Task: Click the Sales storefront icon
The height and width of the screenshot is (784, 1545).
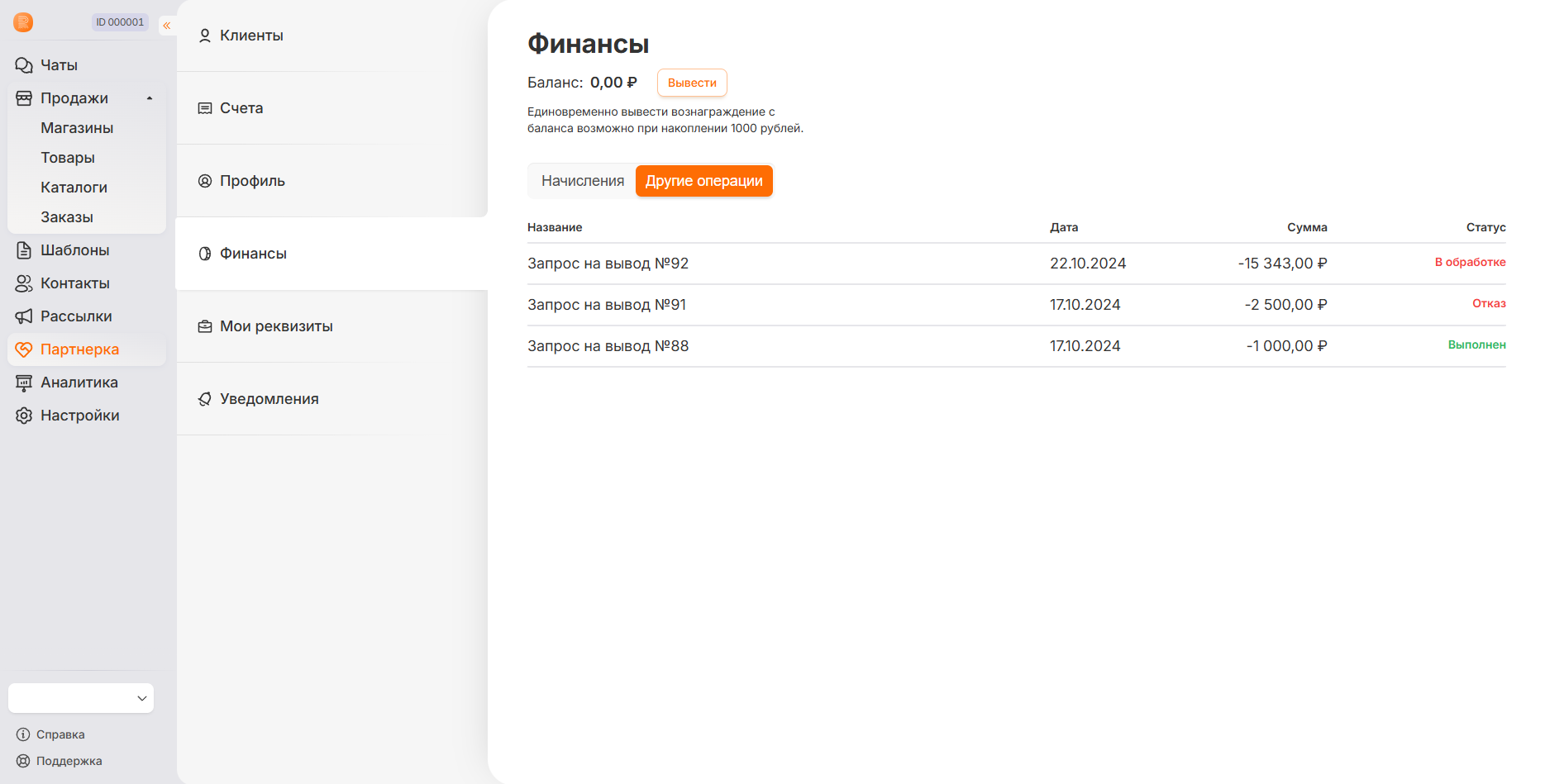Action: (x=24, y=98)
